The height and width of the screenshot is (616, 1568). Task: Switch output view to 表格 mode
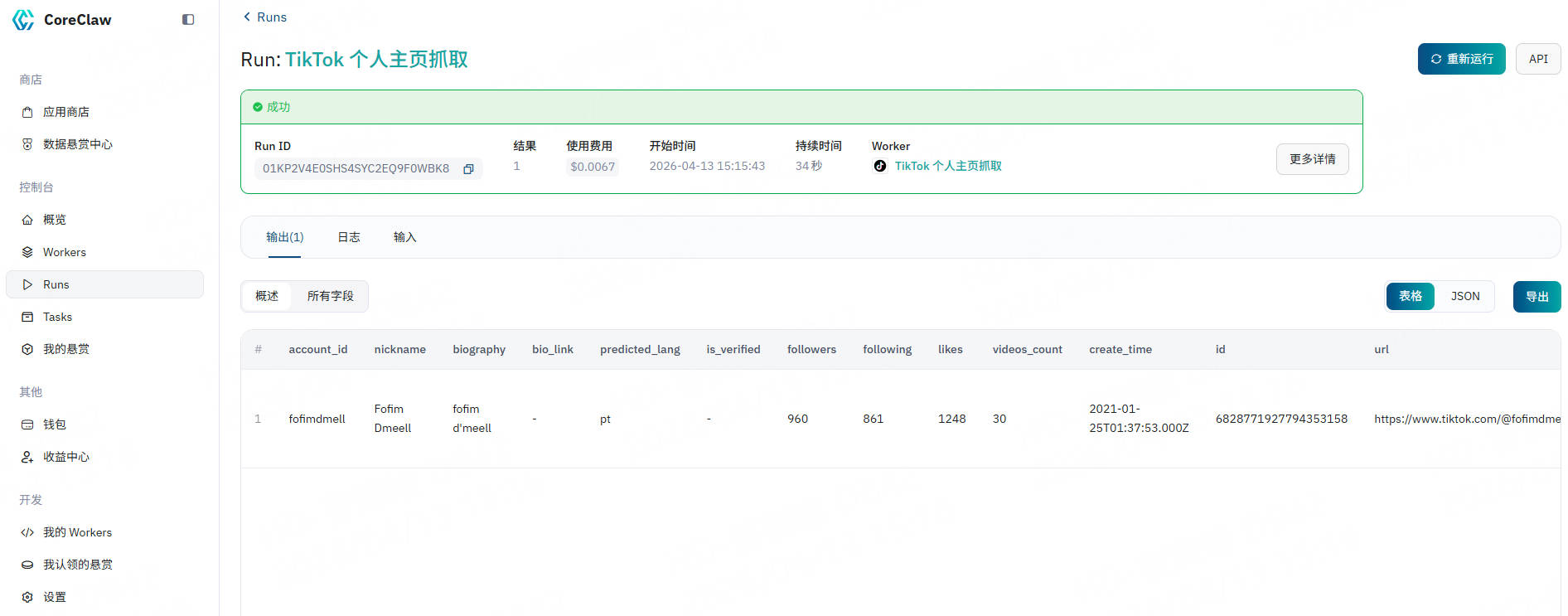point(1410,296)
